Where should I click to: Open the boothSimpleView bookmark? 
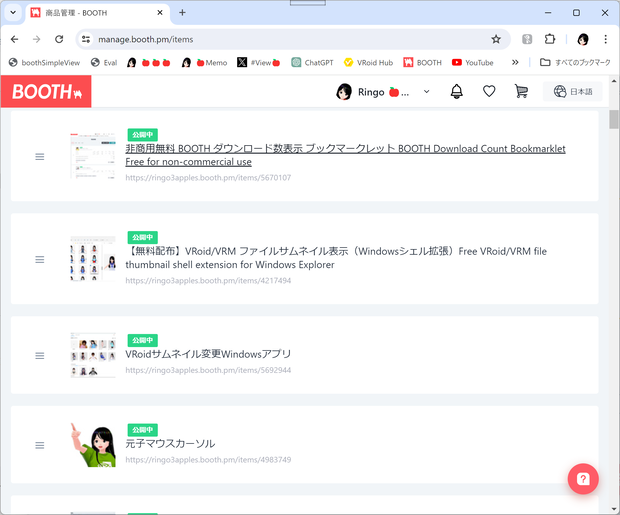[44, 62]
